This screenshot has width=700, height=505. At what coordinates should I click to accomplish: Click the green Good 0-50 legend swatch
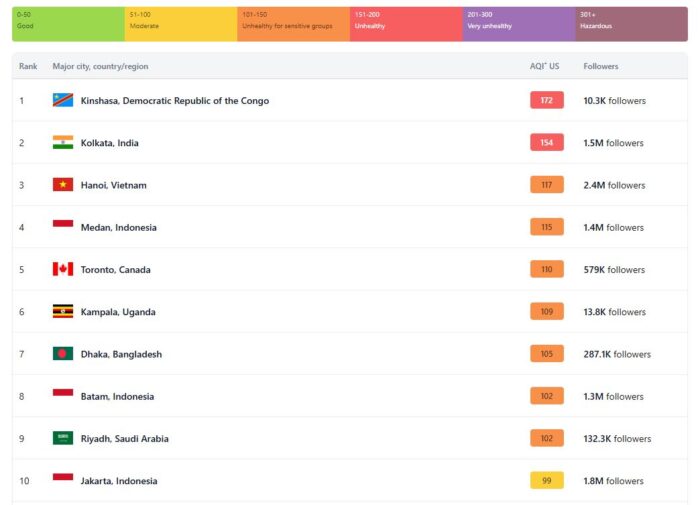click(x=68, y=24)
